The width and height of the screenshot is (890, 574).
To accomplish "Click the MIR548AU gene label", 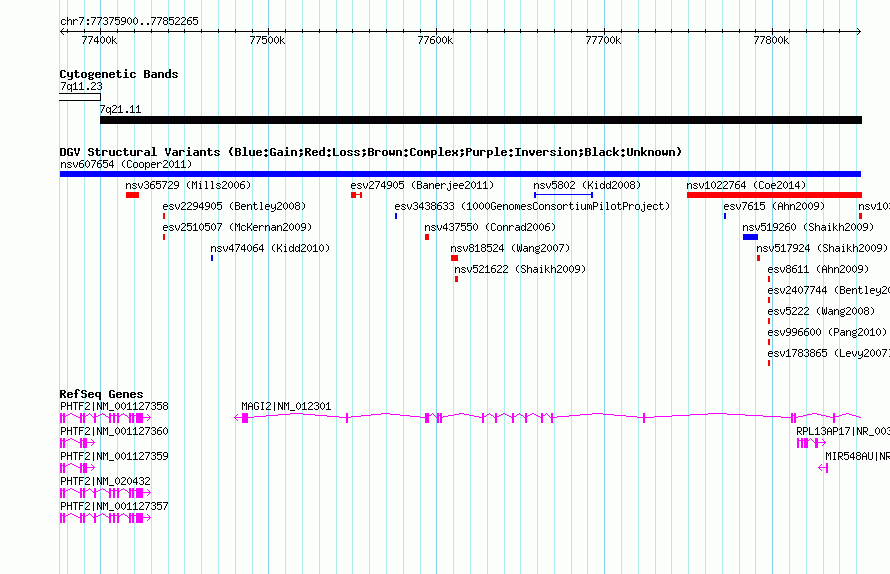I will pyautogui.click(x=857, y=456).
